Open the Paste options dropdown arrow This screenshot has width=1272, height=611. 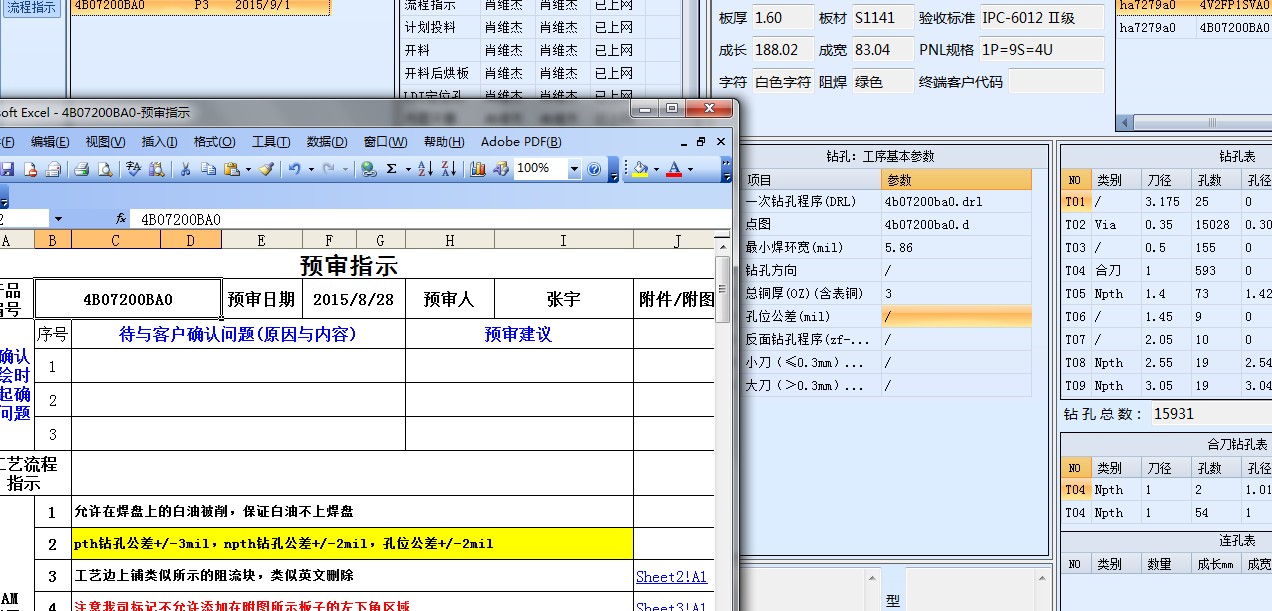[248, 169]
